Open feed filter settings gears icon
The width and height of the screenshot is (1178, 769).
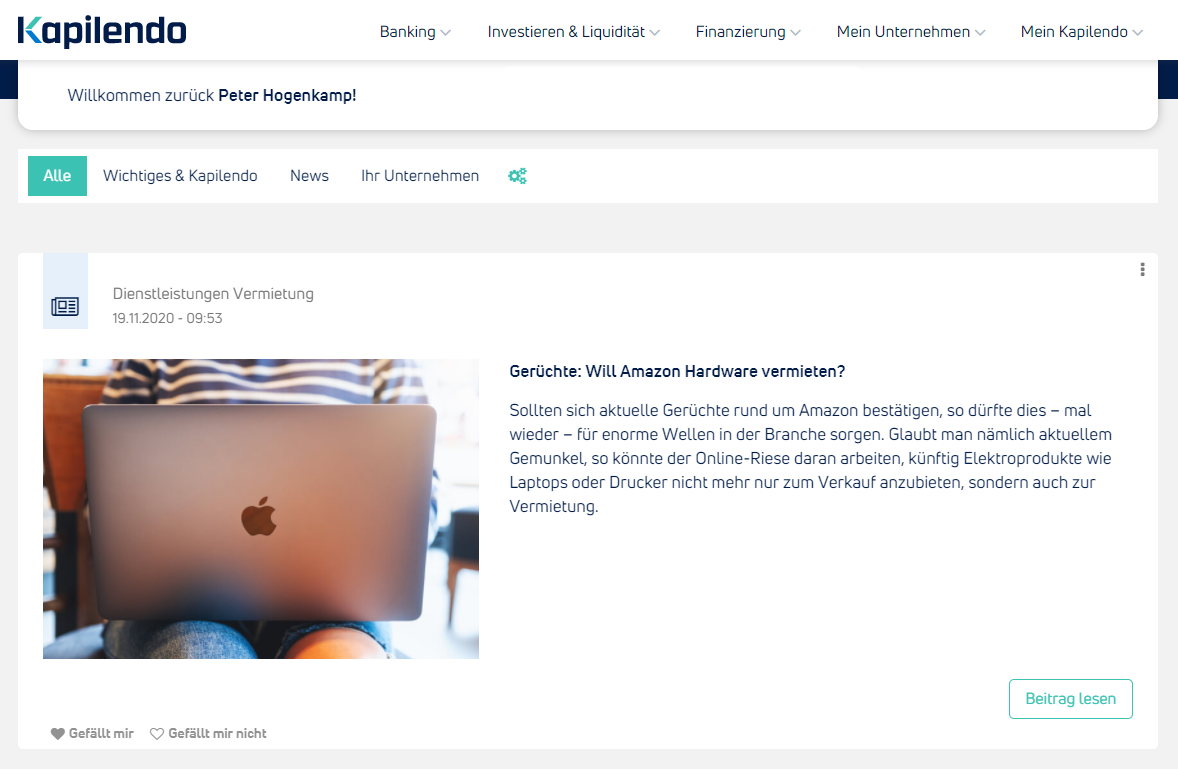[518, 176]
